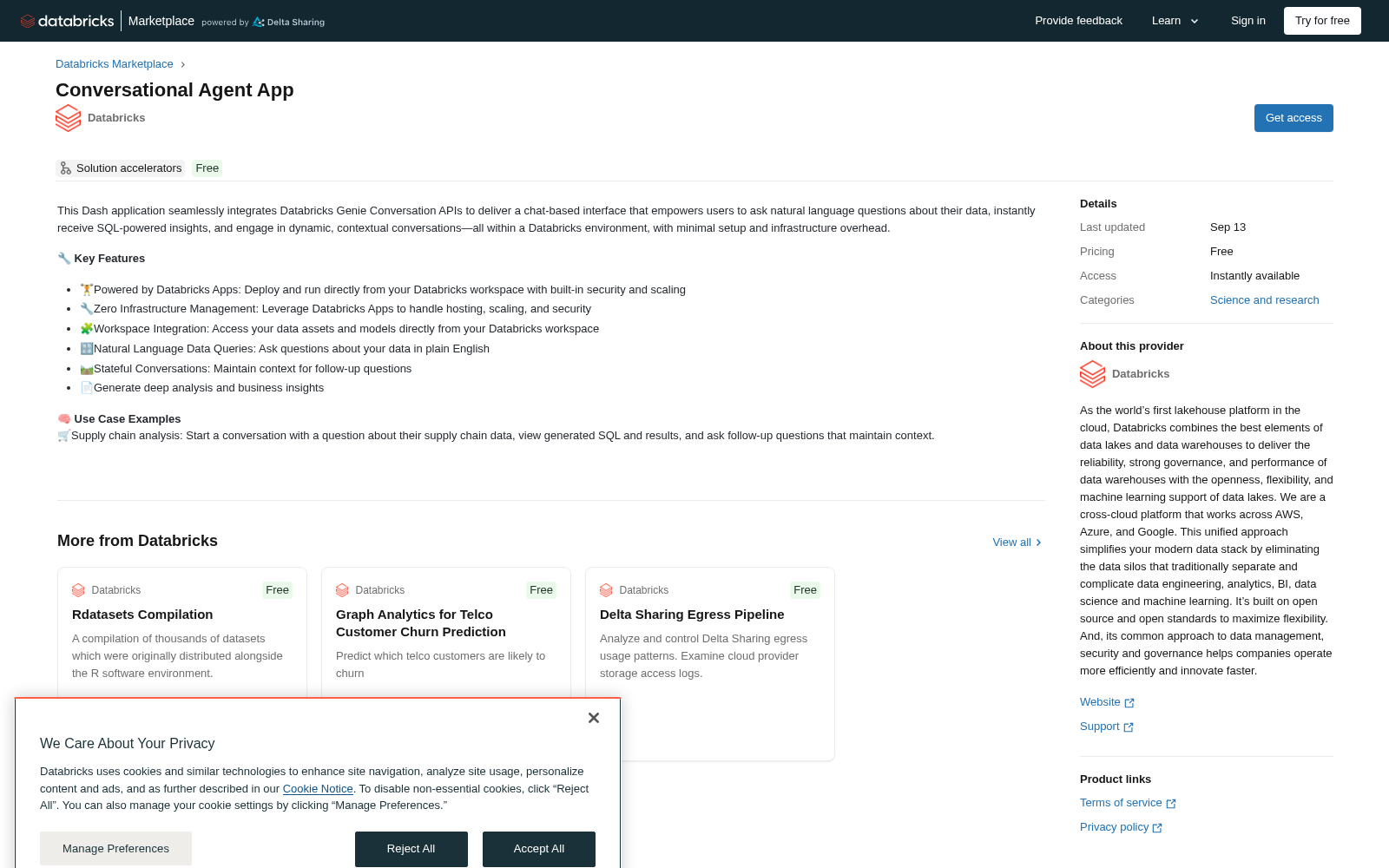Expand the Learn dropdown menu
Screen dimensions: 1389x868
point(1175,21)
